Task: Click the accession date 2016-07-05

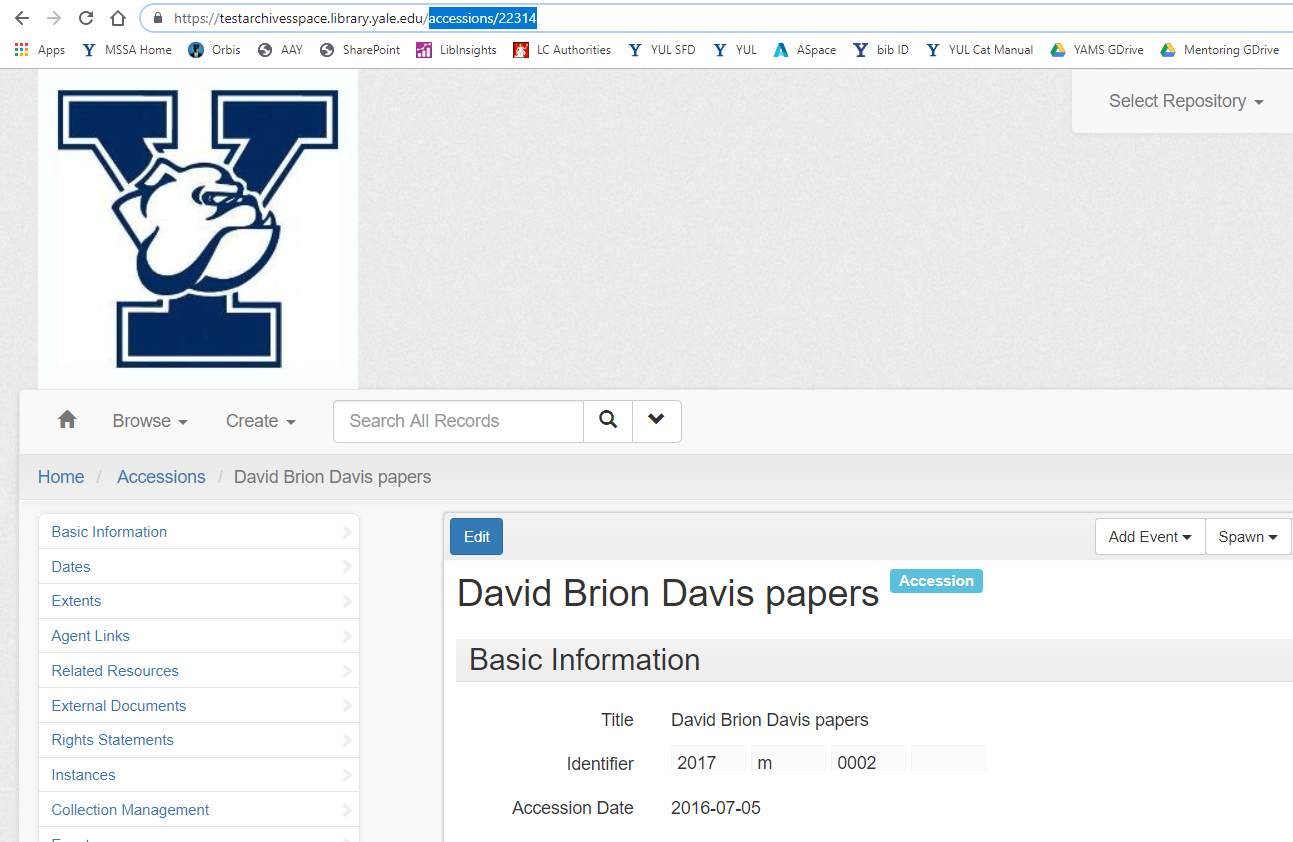Action: tap(716, 808)
